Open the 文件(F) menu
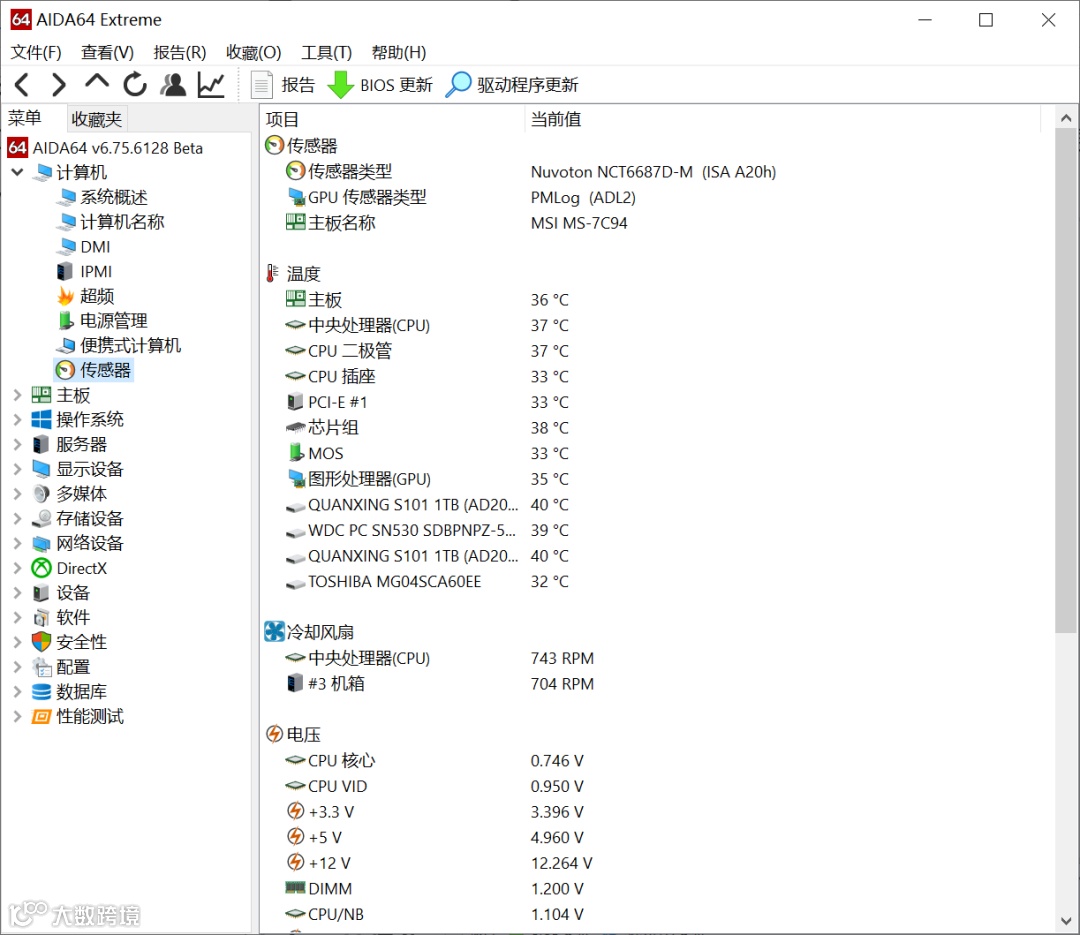The height and width of the screenshot is (935, 1080). [x=36, y=52]
